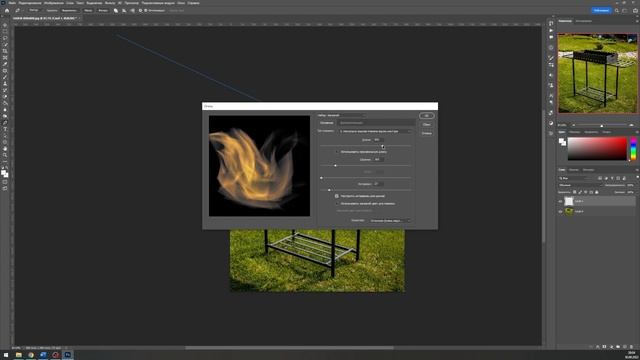Toggle the checkbox in the pen options bar
Image resolution: width=640 pixels, height=360 pixels.
tap(146, 11)
